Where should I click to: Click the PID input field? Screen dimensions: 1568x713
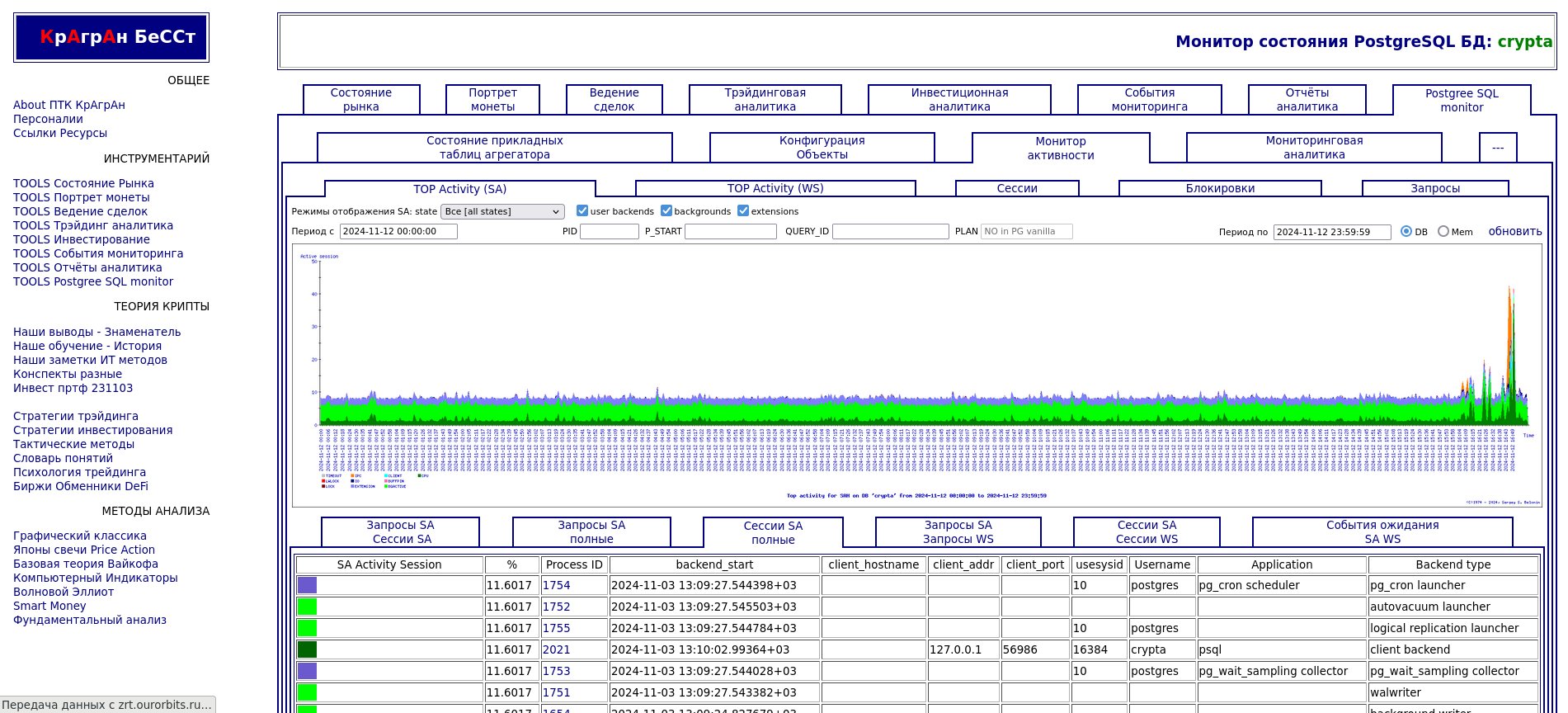click(x=610, y=232)
